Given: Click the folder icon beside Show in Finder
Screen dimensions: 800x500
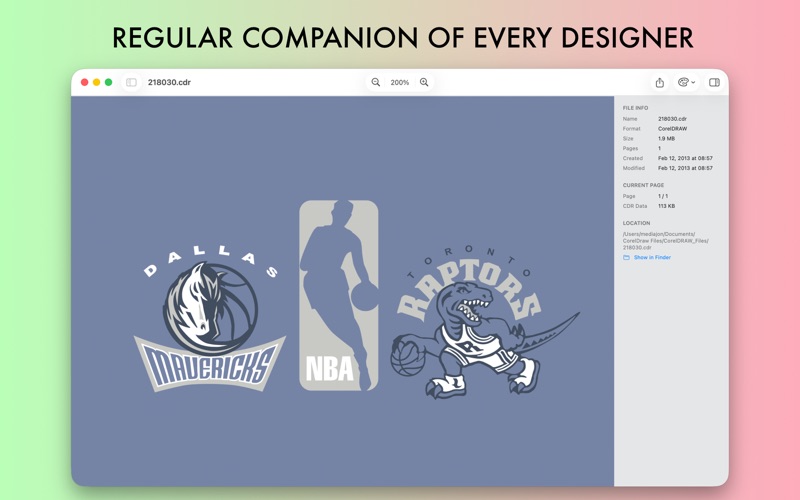Looking at the screenshot, I should click(x=626, y=258).
